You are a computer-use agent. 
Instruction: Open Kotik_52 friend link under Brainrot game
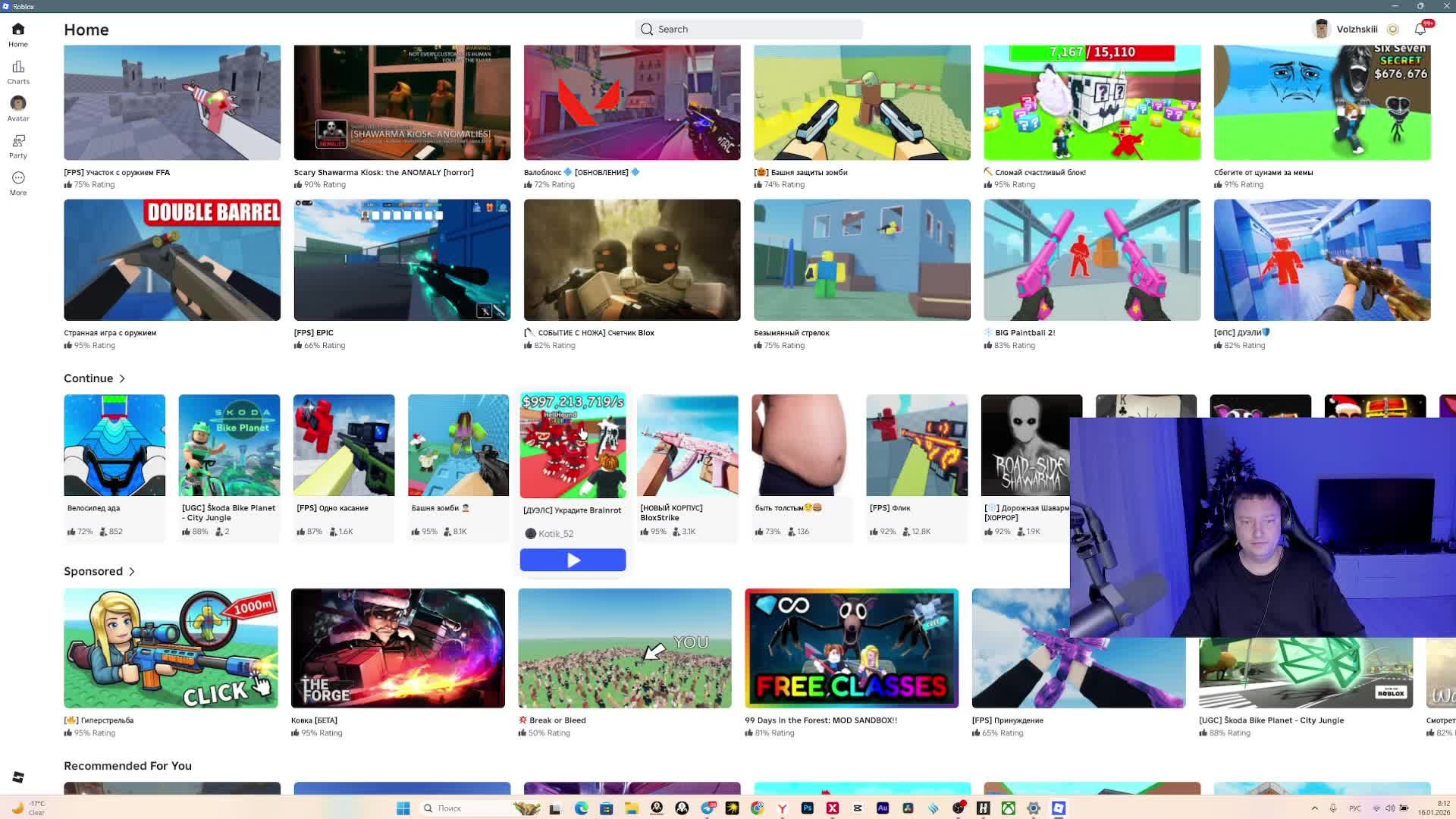pos(556,534)
